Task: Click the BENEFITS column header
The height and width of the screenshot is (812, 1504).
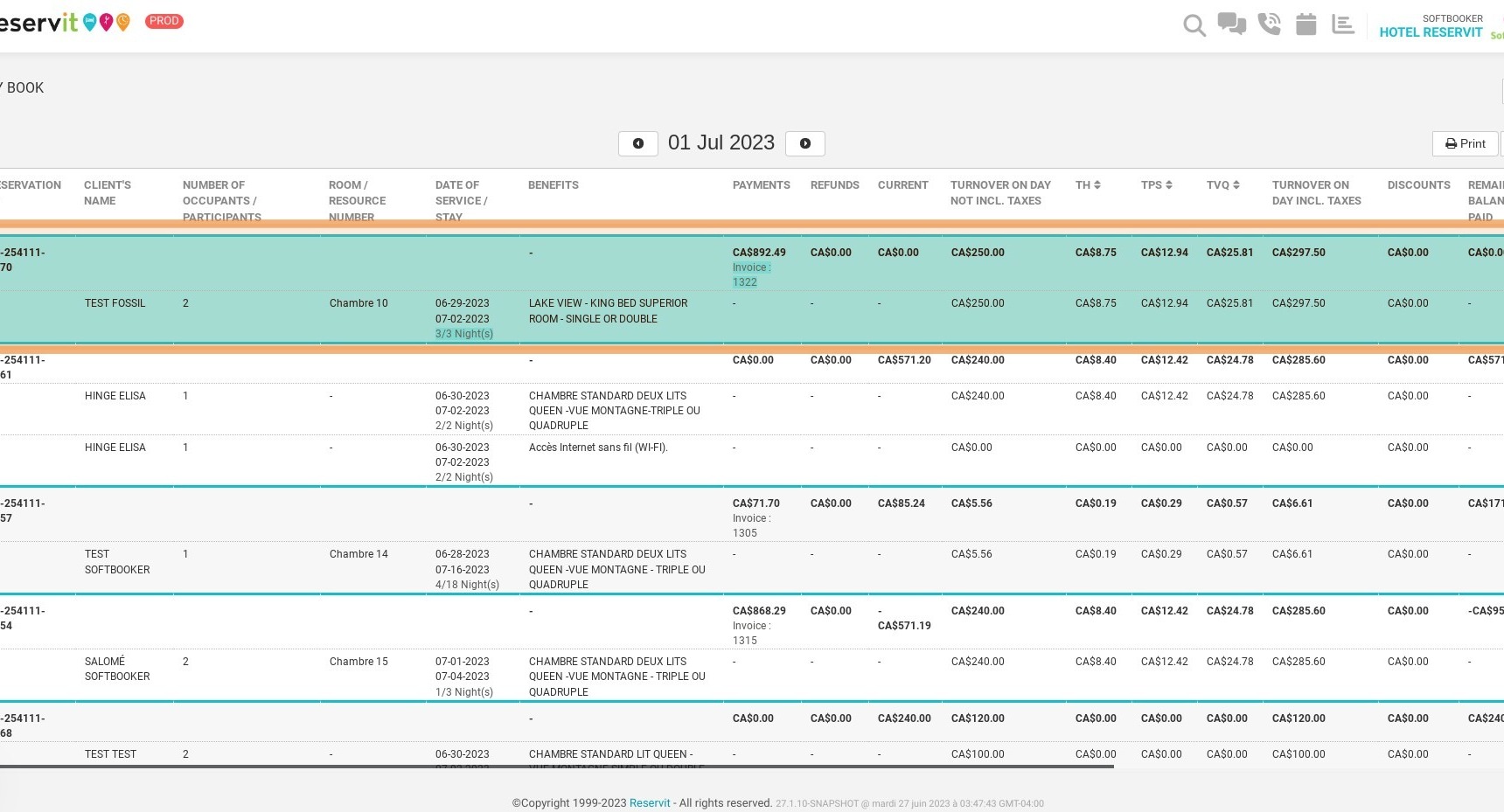Action: [x=554, y=185]
